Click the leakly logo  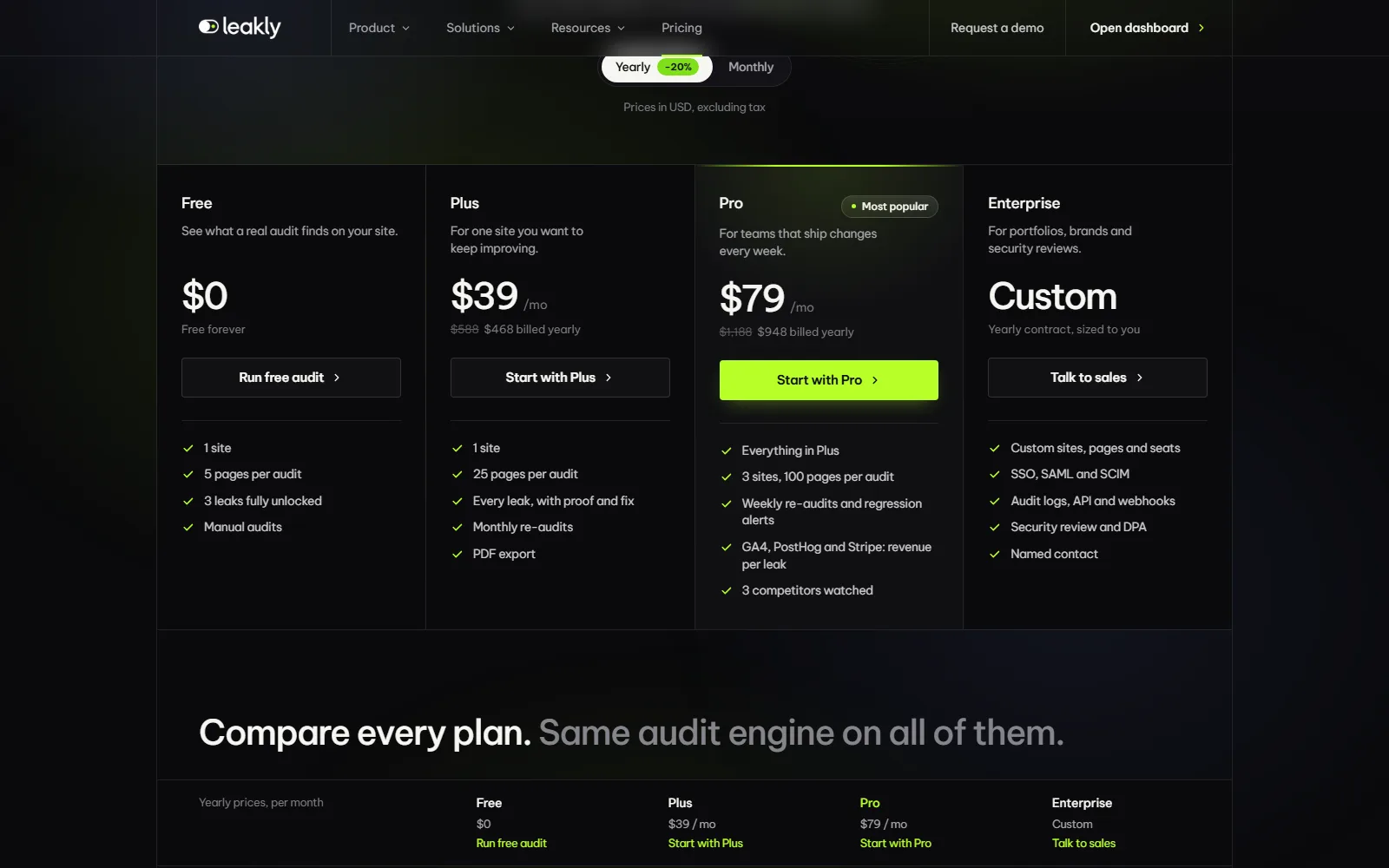(x=240, y=27)
